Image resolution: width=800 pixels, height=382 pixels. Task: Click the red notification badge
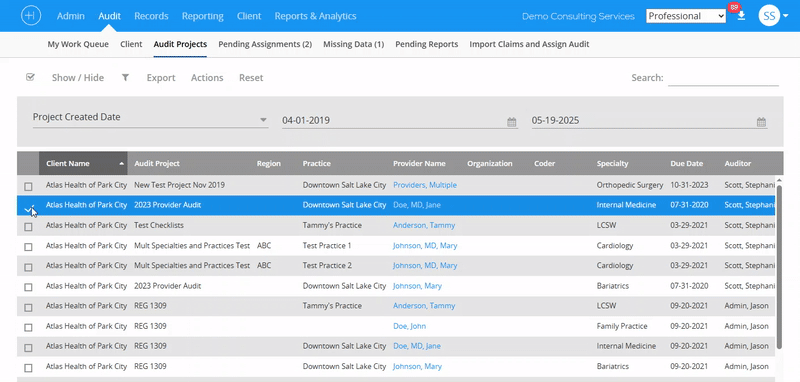(x=734, y=8)
